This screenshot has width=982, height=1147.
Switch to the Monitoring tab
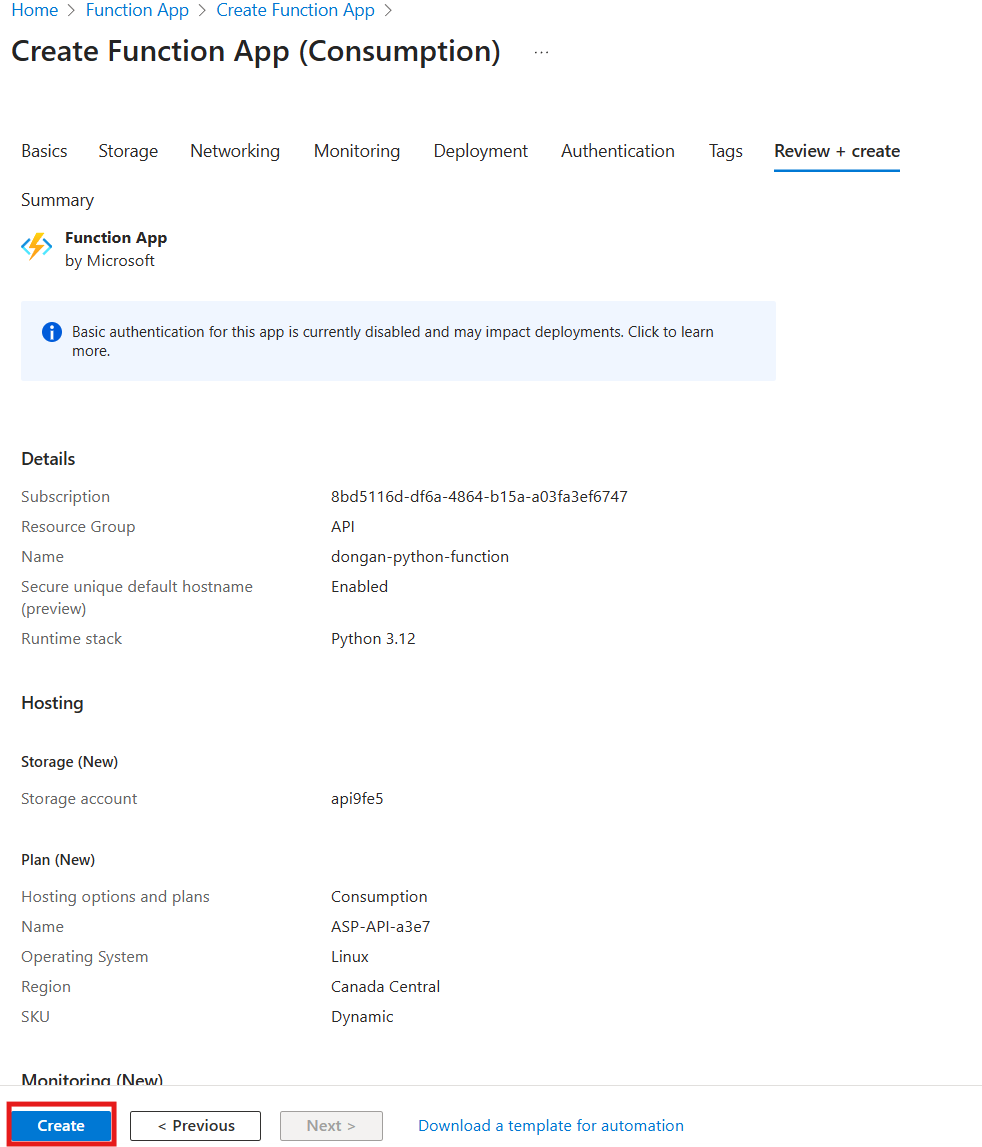[357, 151]
